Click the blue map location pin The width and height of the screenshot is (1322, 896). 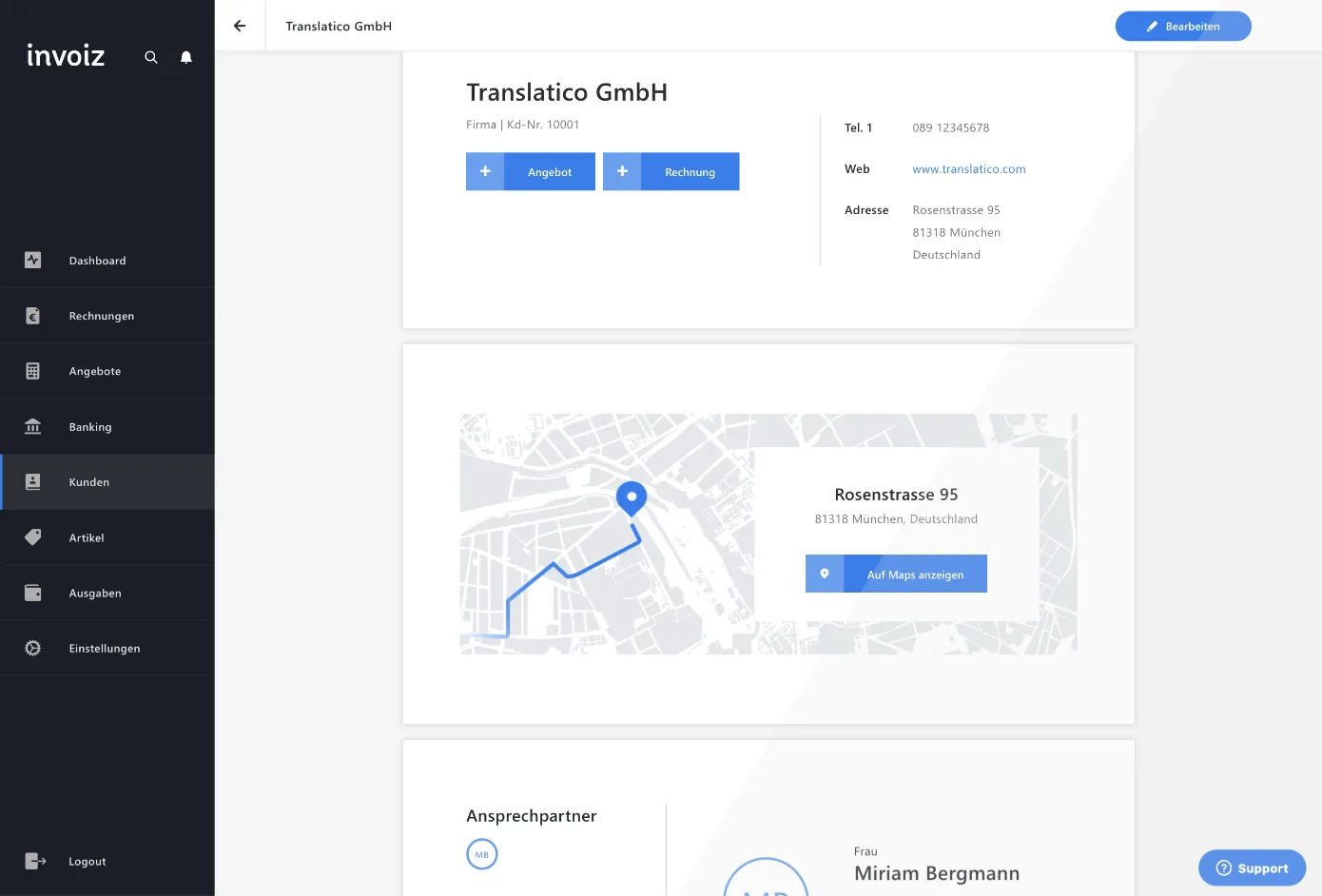pos(632,498)
